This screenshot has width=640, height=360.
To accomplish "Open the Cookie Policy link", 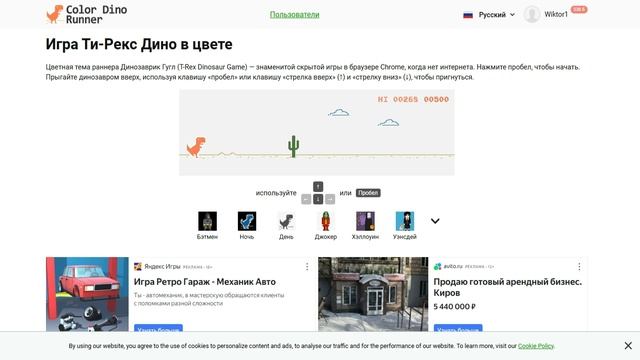I will (x=536, y=346).
